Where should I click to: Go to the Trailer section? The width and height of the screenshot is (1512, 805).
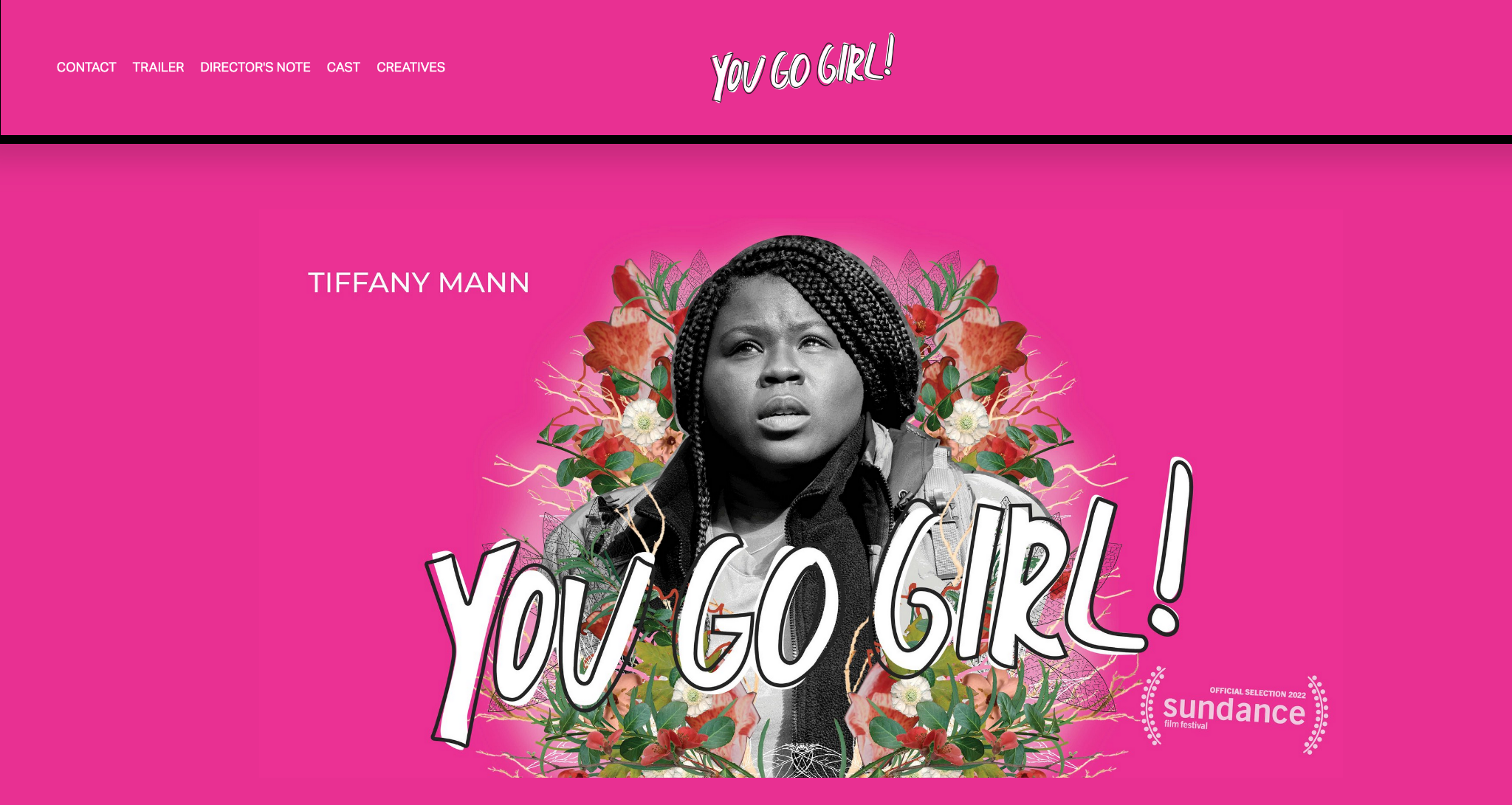click(x=158, y=67)
